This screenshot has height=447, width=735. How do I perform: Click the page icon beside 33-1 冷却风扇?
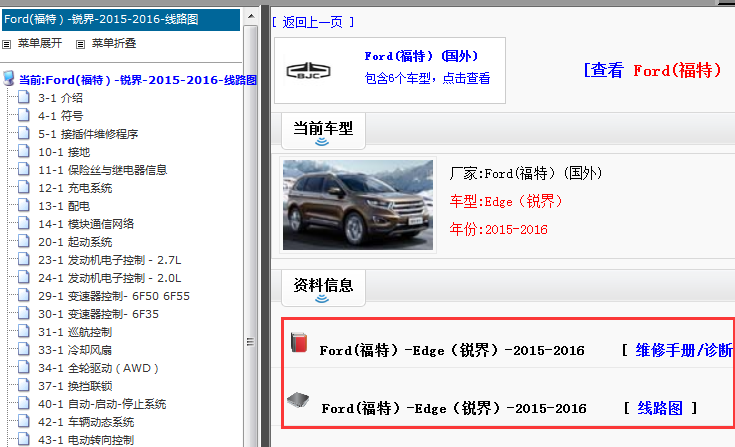point(23,350)
